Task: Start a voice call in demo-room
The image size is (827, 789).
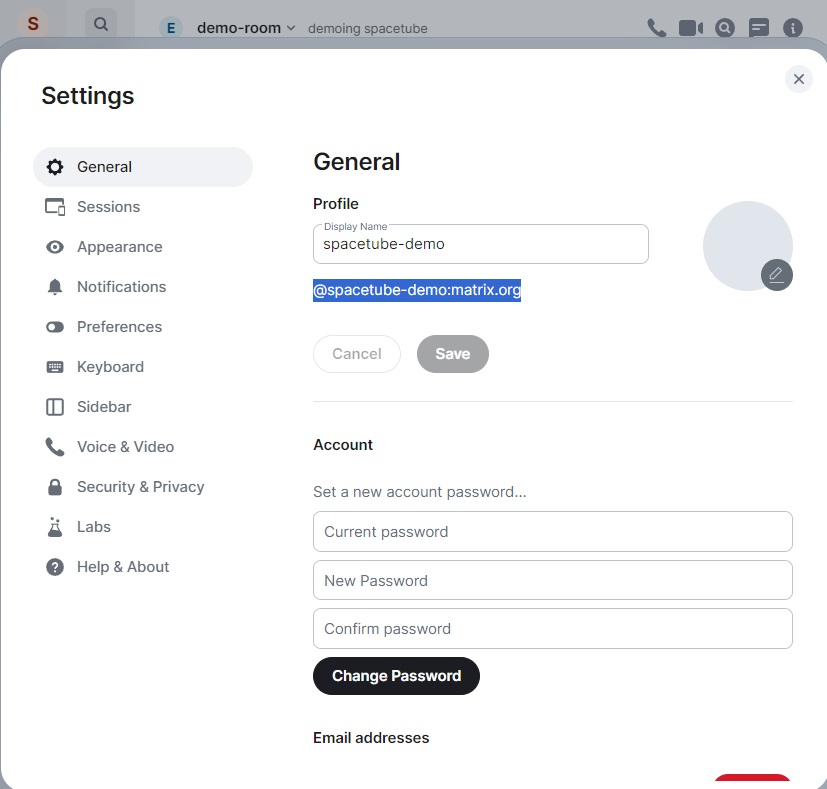Action: 657,27
